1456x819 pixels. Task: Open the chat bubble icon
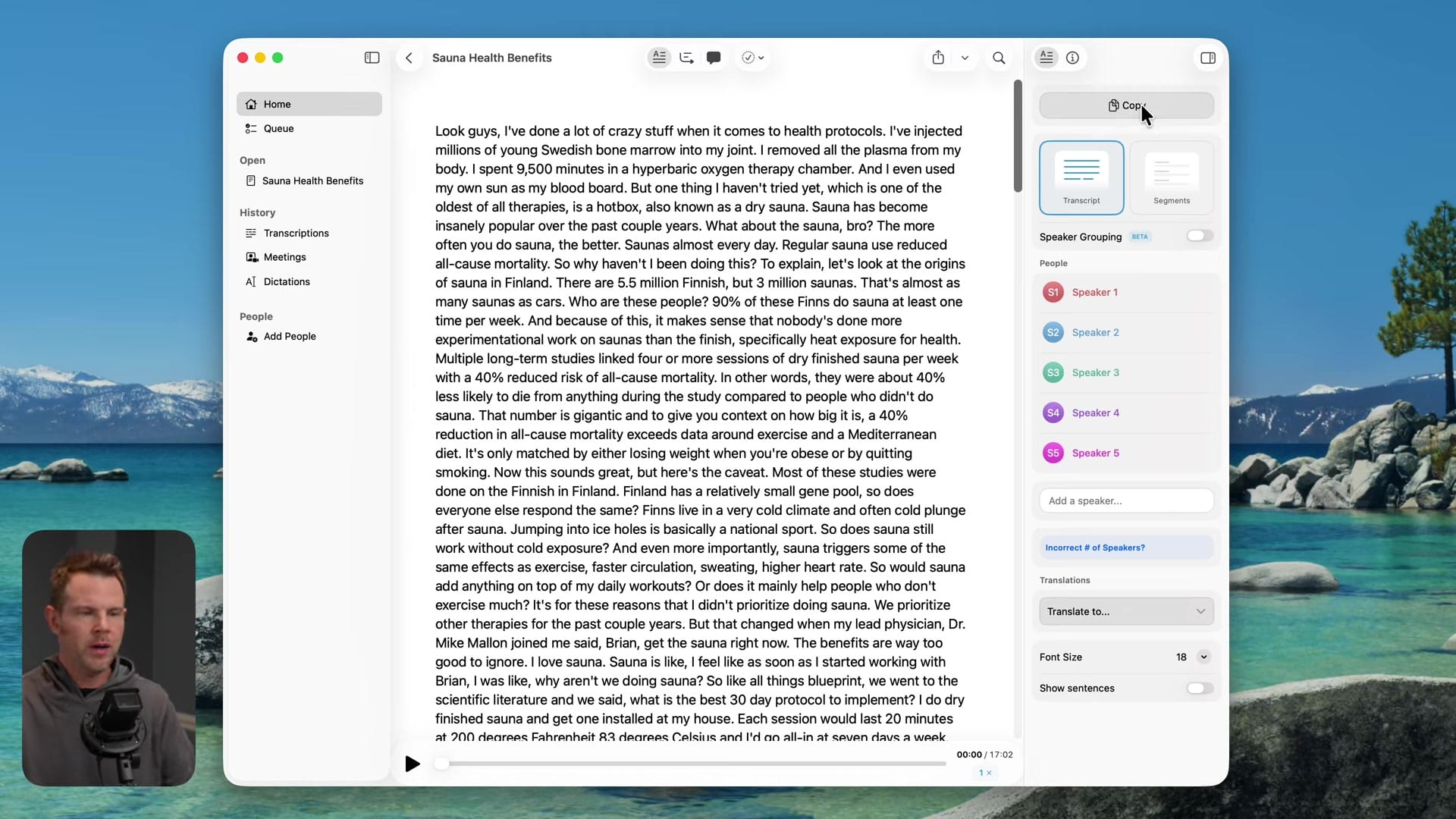tap(714, 58)
